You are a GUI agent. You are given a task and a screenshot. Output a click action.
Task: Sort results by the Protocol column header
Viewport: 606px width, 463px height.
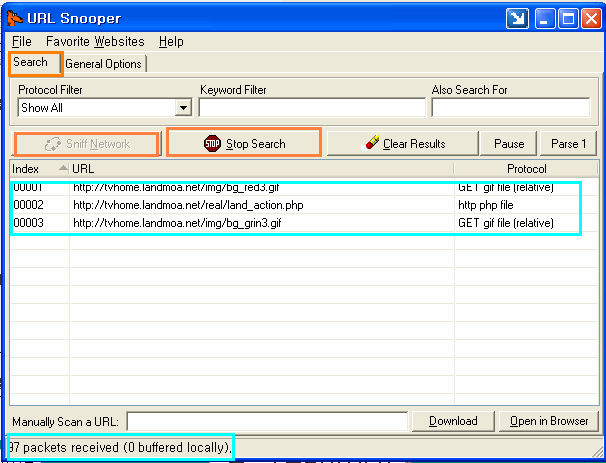(x=526, y=169)
